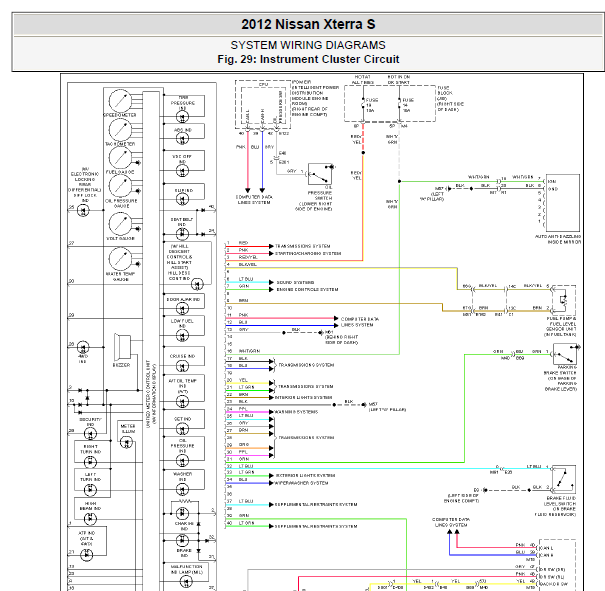Select the meter illum lamp symbol
Screen dimensions: 605x591
point(127,442)
